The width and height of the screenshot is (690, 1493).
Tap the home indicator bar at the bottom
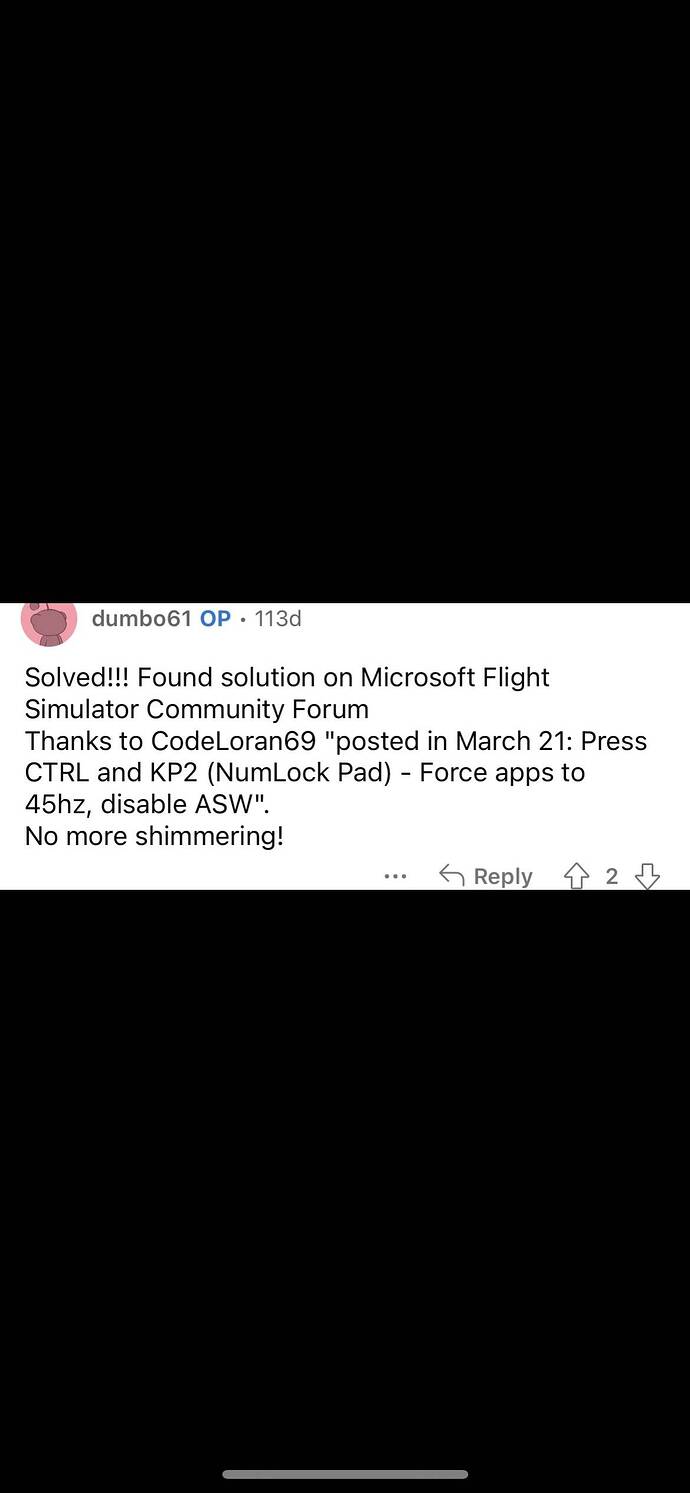(345, 1474)
